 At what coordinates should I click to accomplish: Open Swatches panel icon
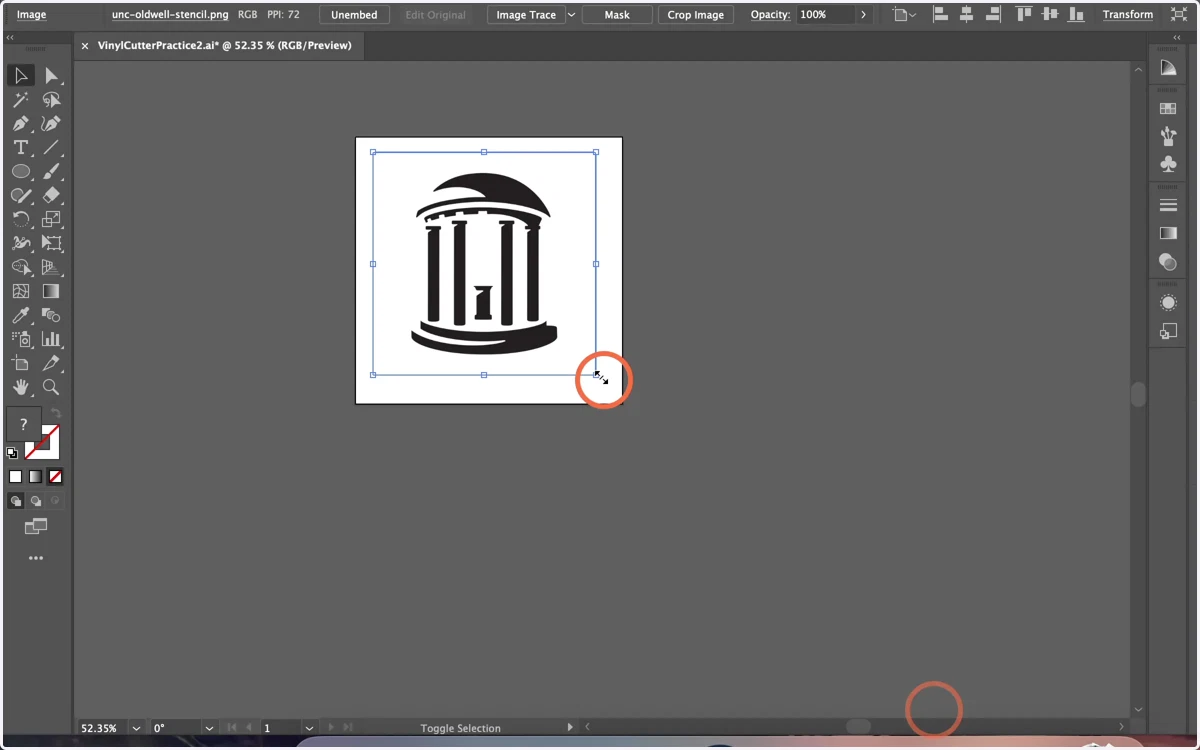coord(1168,108)
